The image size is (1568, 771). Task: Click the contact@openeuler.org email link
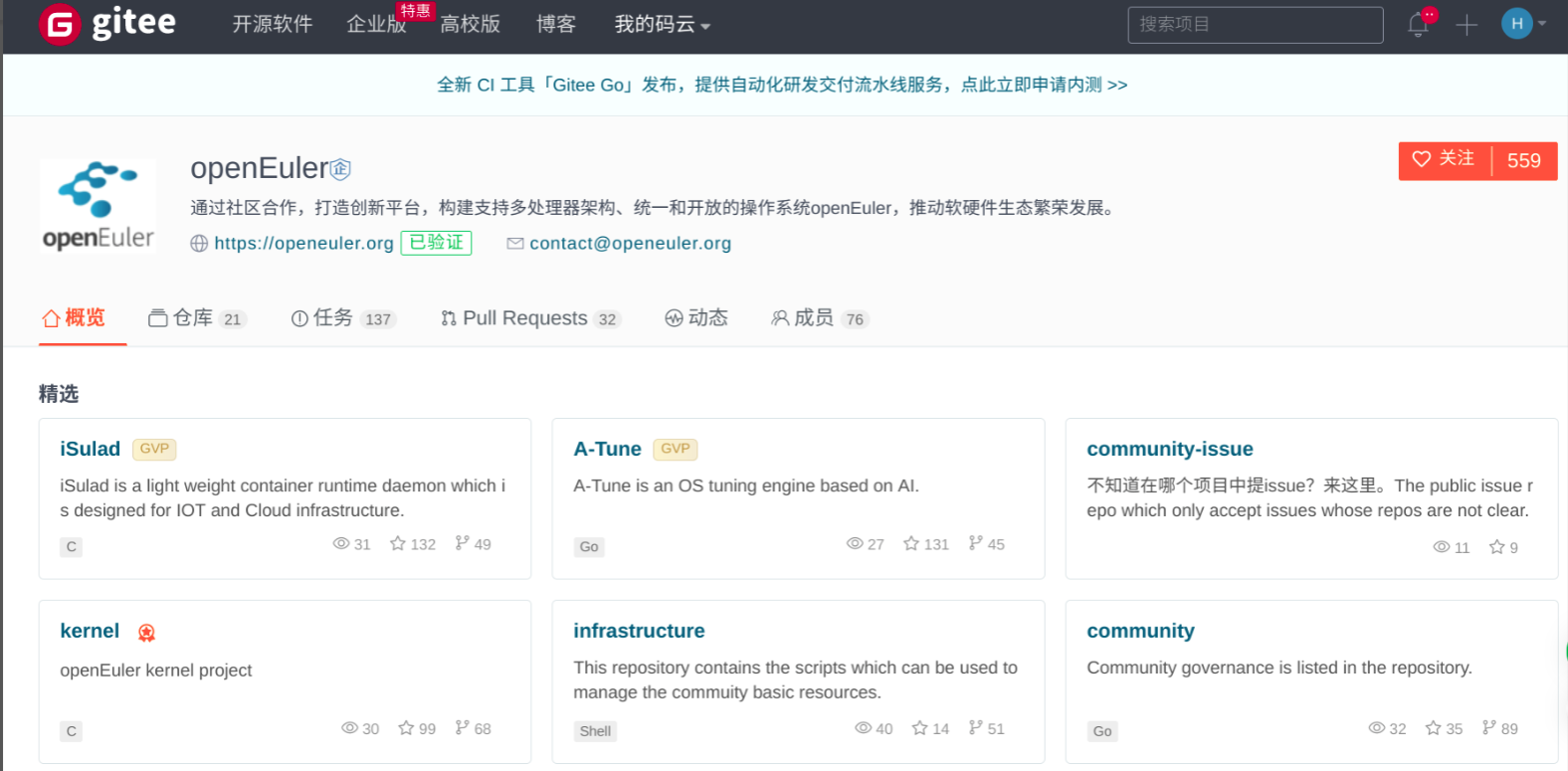[630, 243]
